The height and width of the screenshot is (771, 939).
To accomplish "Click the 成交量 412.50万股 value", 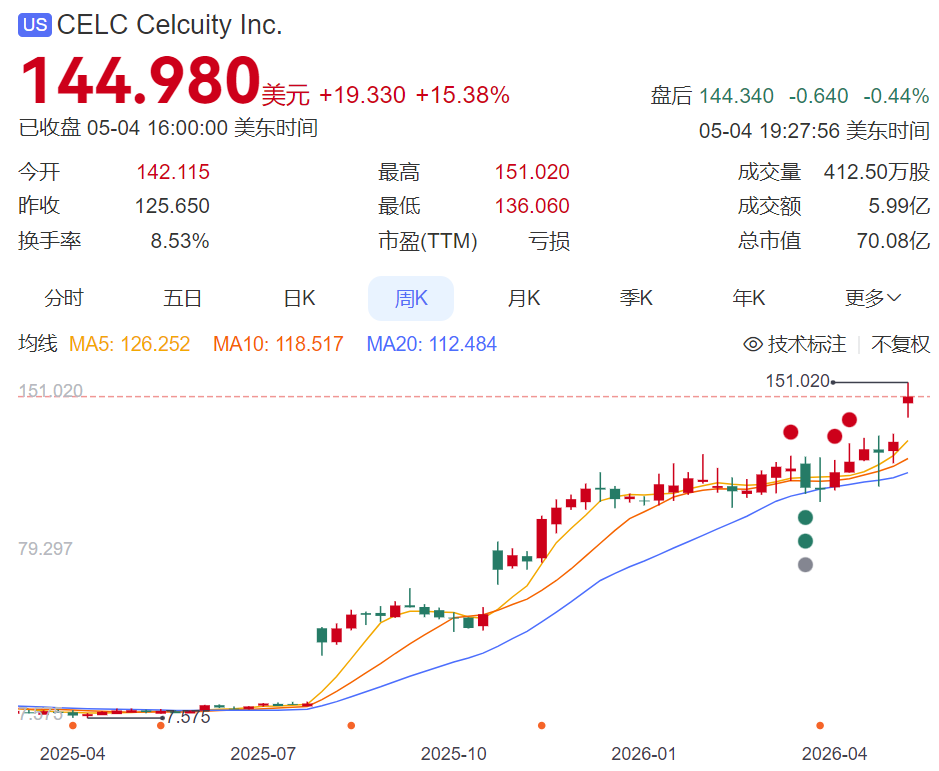I will click(x=877, y=173).
